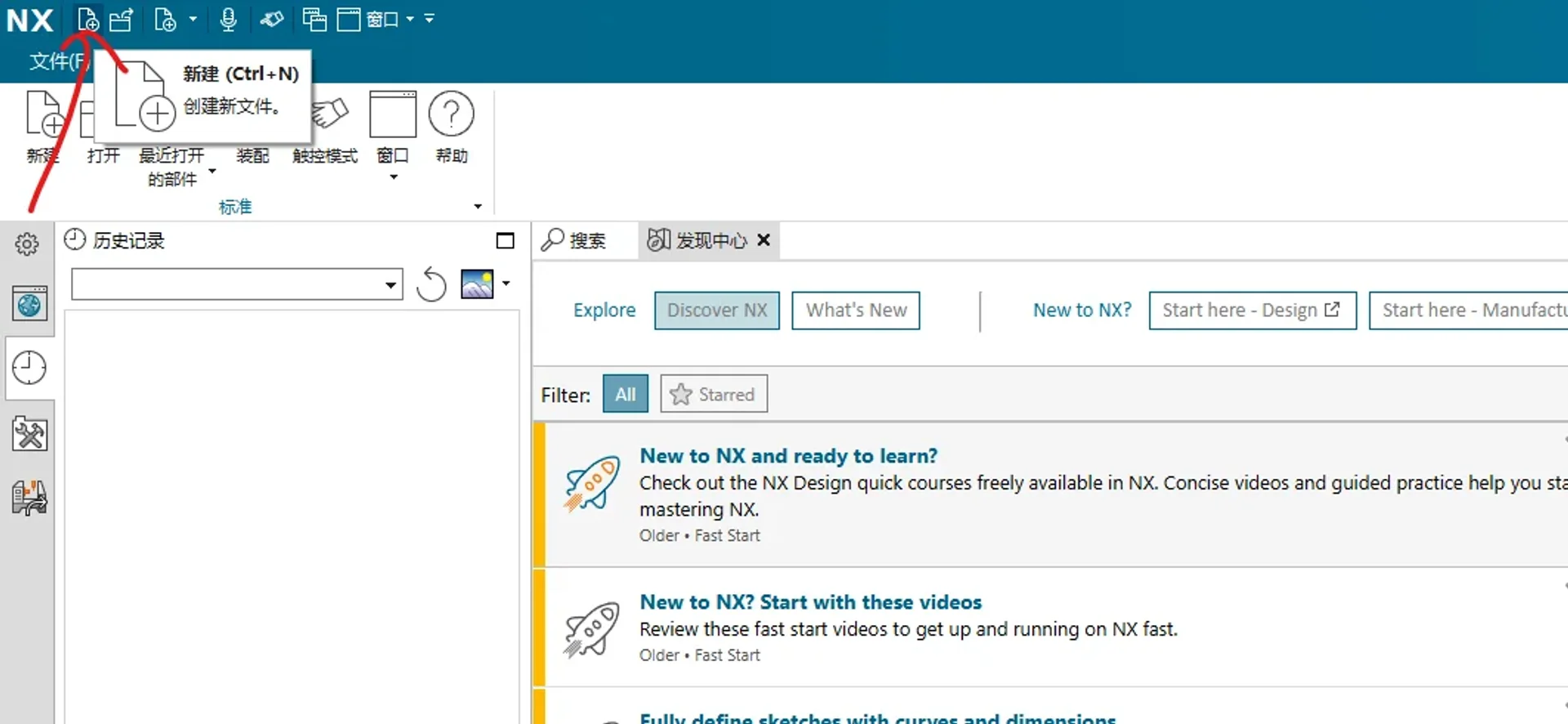Click the Open file icon in title bar
Viewport: 1568px width, 724px height.
click(122, 19)
